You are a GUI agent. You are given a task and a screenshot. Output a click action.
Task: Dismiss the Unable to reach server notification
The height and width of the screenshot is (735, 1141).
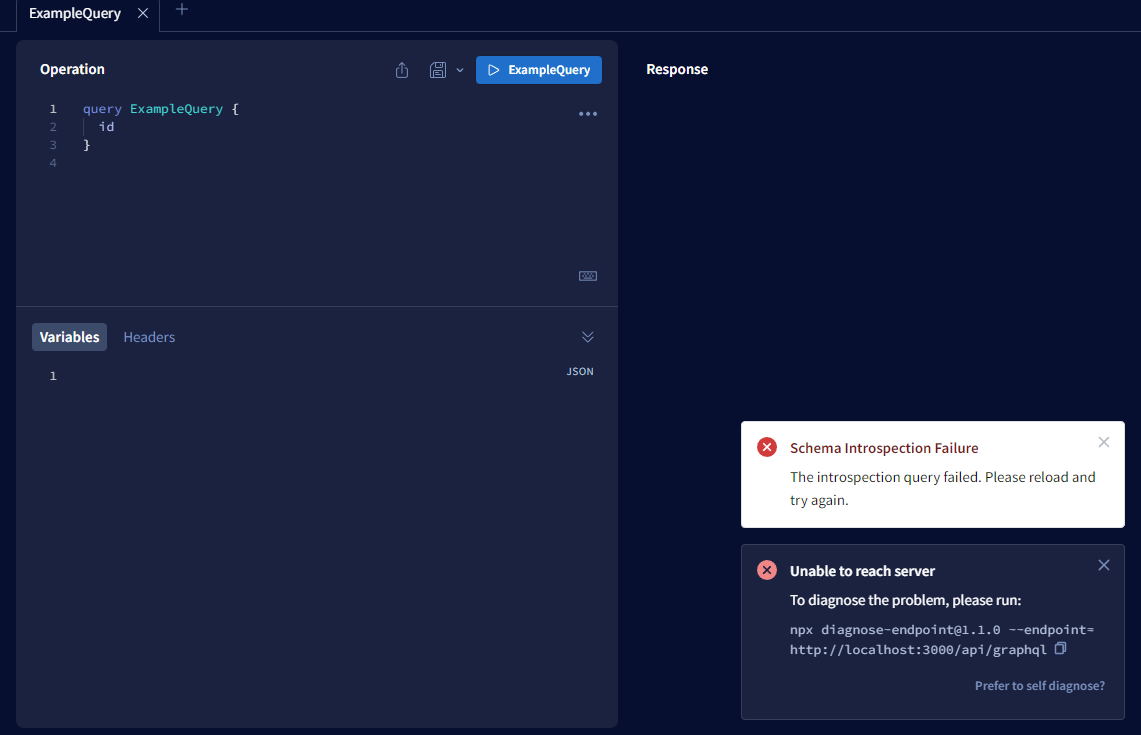1104,564
